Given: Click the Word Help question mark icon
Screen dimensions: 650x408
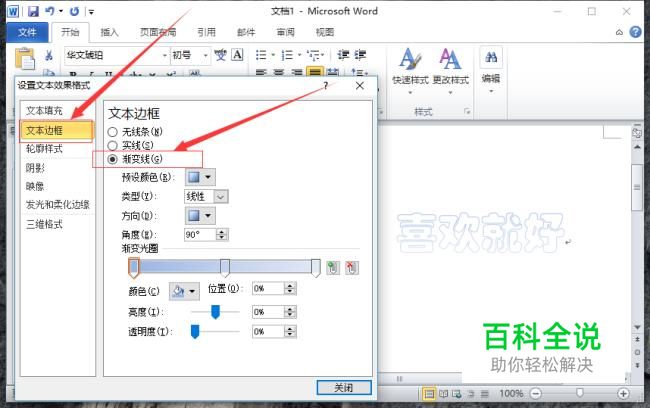Looking at the screenshot, I should pyautogui.click(x=635, y=32).
